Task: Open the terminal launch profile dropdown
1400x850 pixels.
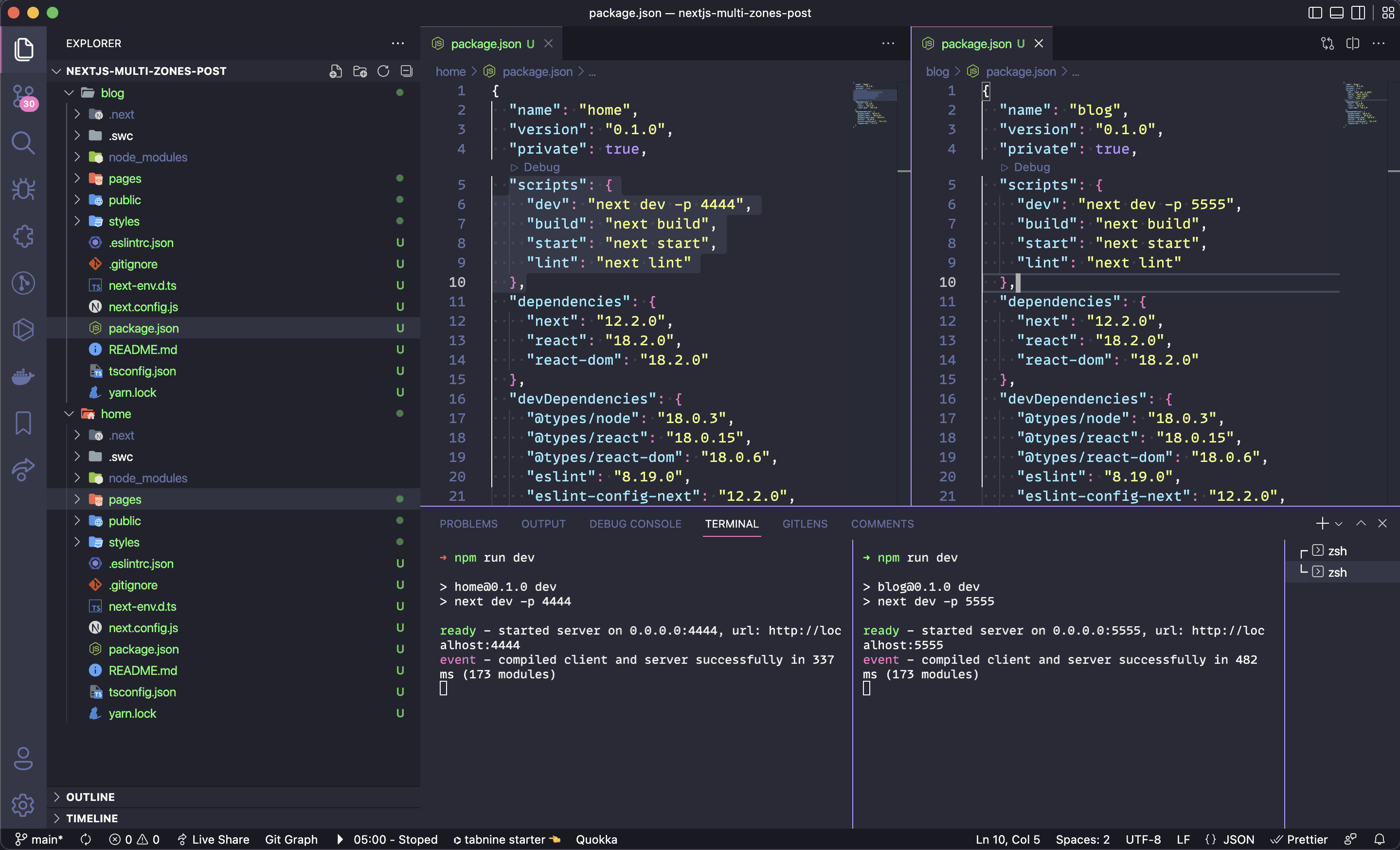Action: [x=1339, y=524]
